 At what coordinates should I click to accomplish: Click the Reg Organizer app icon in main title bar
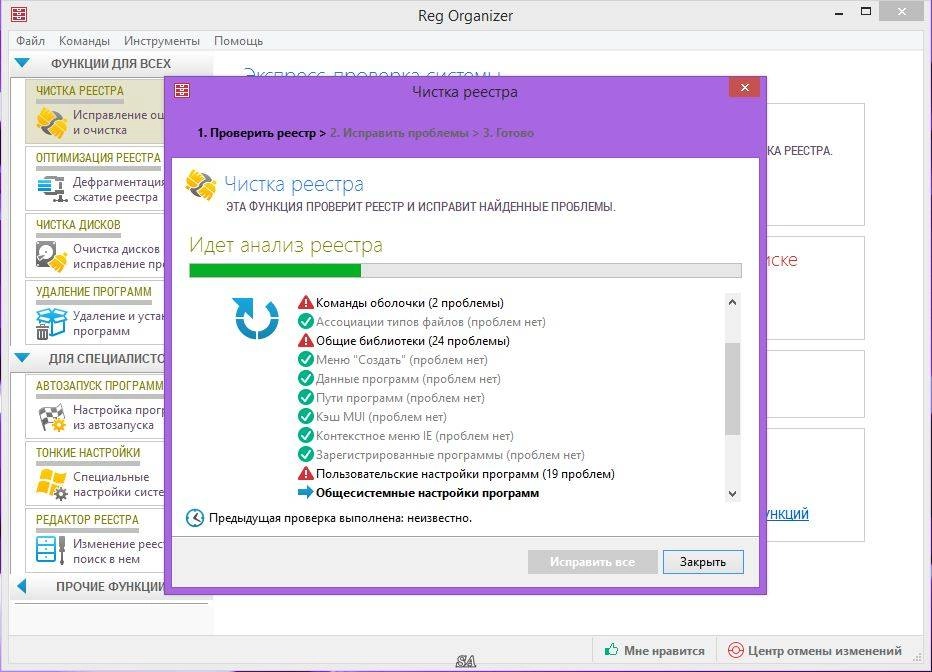point(19,14)
